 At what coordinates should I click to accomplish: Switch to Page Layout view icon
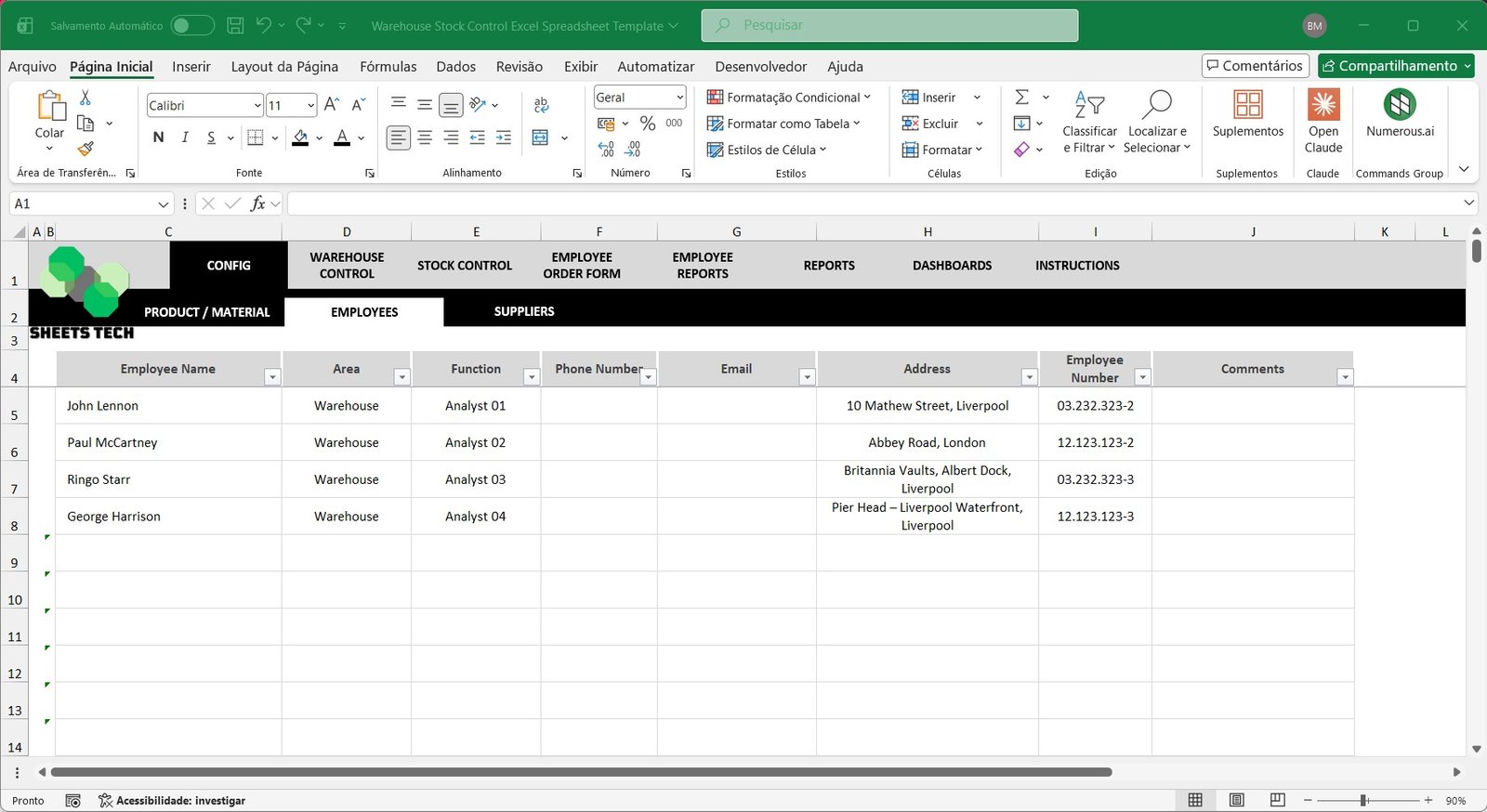[1236, 800]
